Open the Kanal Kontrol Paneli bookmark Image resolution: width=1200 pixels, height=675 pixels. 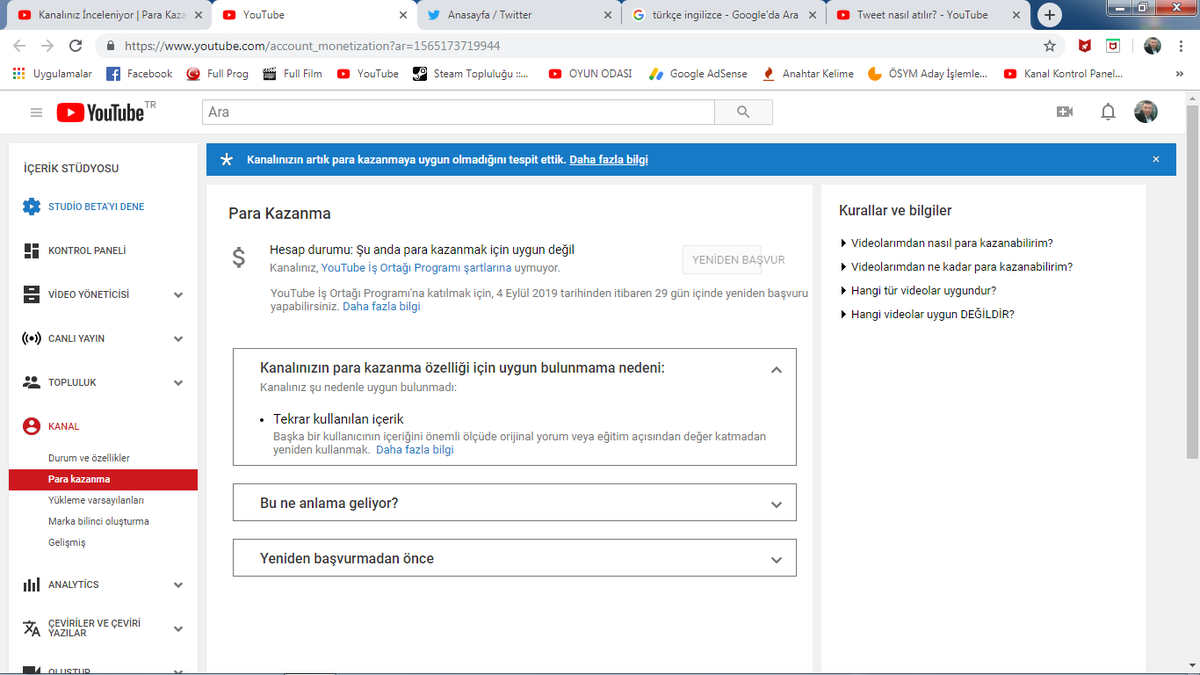[1062, 73]
